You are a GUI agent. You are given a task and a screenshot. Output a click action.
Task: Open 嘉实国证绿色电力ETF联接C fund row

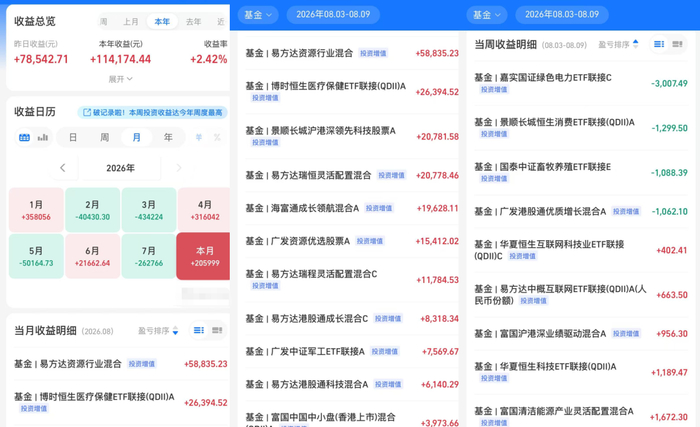tap(581, 83)
